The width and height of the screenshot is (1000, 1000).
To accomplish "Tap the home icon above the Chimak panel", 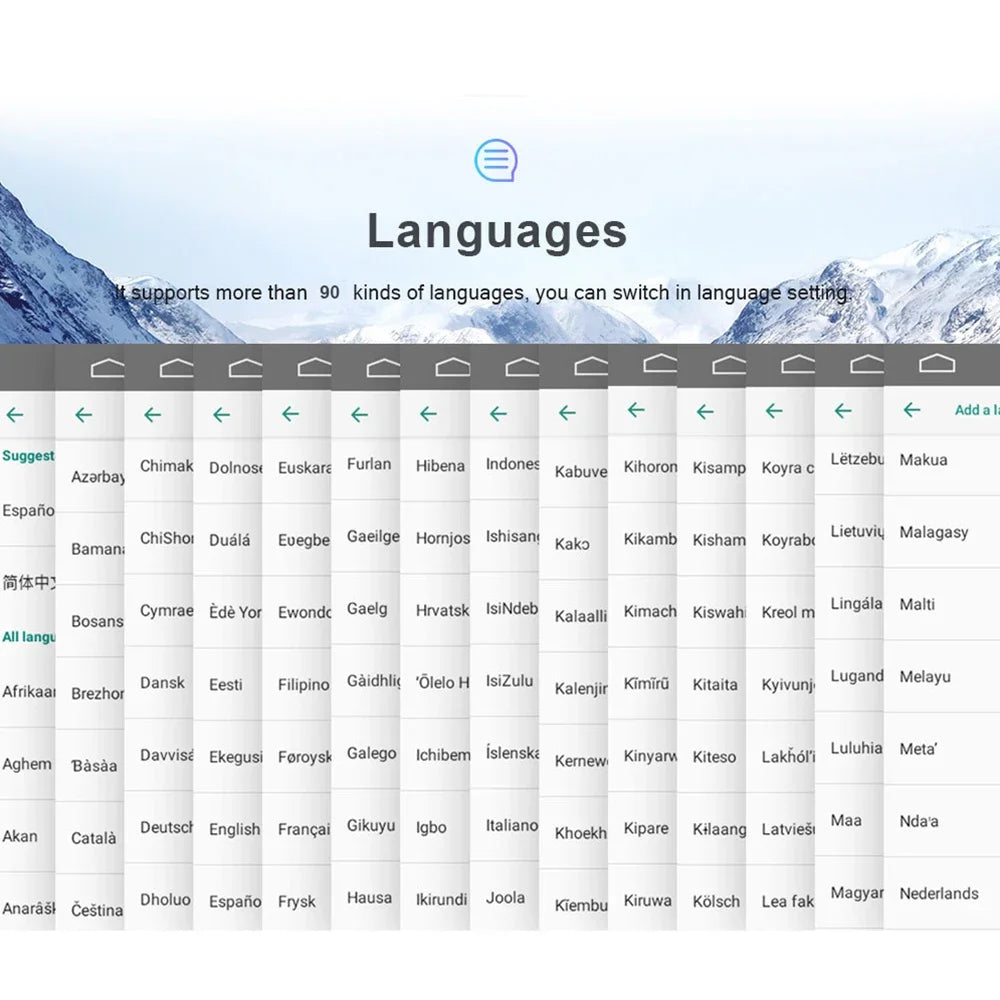I will pos(177,368).
